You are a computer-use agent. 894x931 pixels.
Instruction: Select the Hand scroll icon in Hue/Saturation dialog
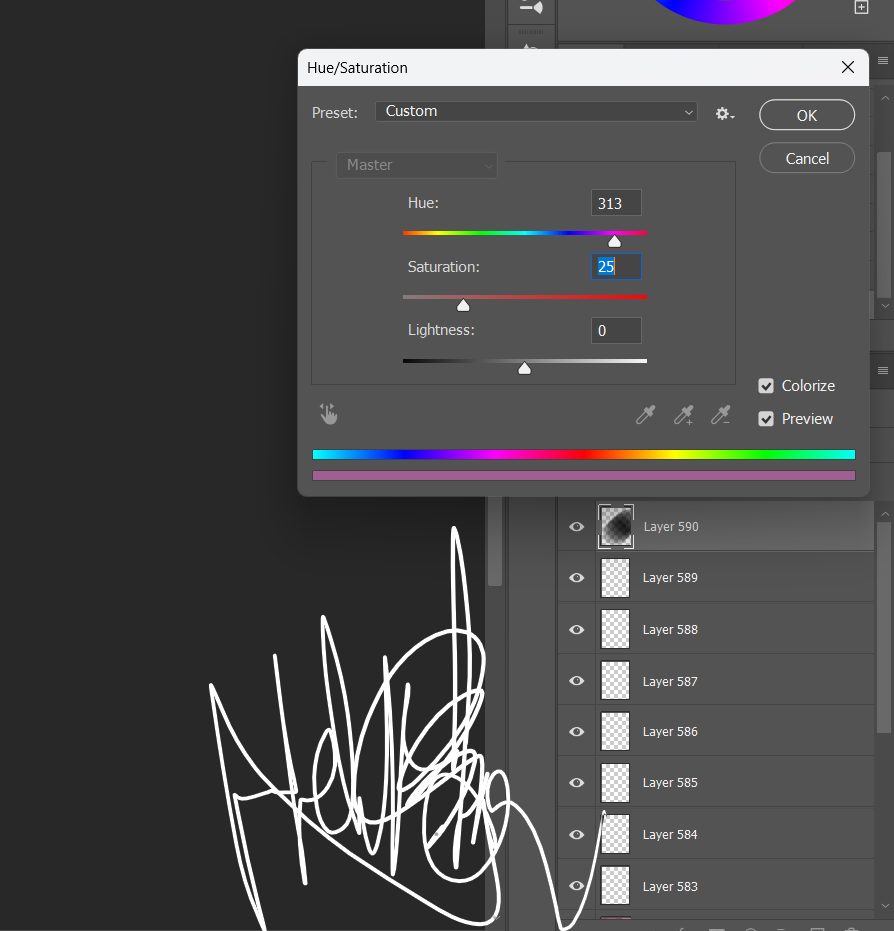[329, 414]
